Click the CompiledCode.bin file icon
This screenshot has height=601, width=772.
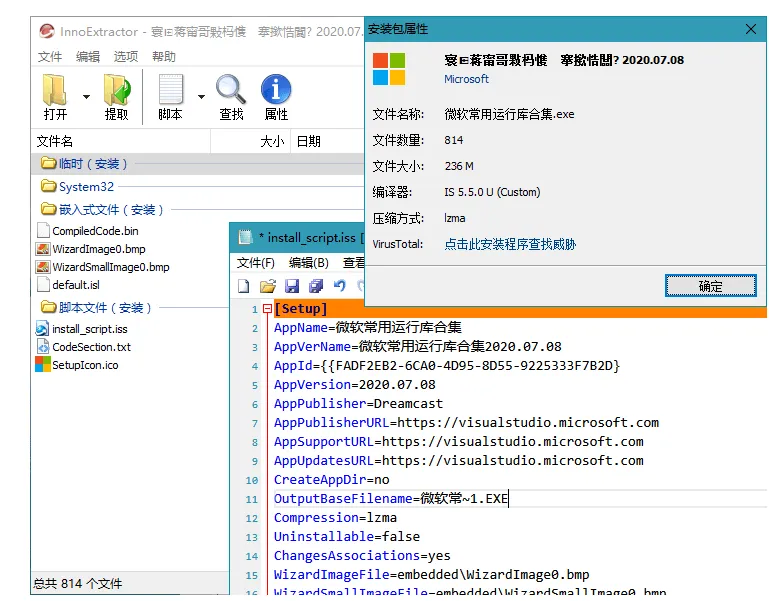coord(43,230)
